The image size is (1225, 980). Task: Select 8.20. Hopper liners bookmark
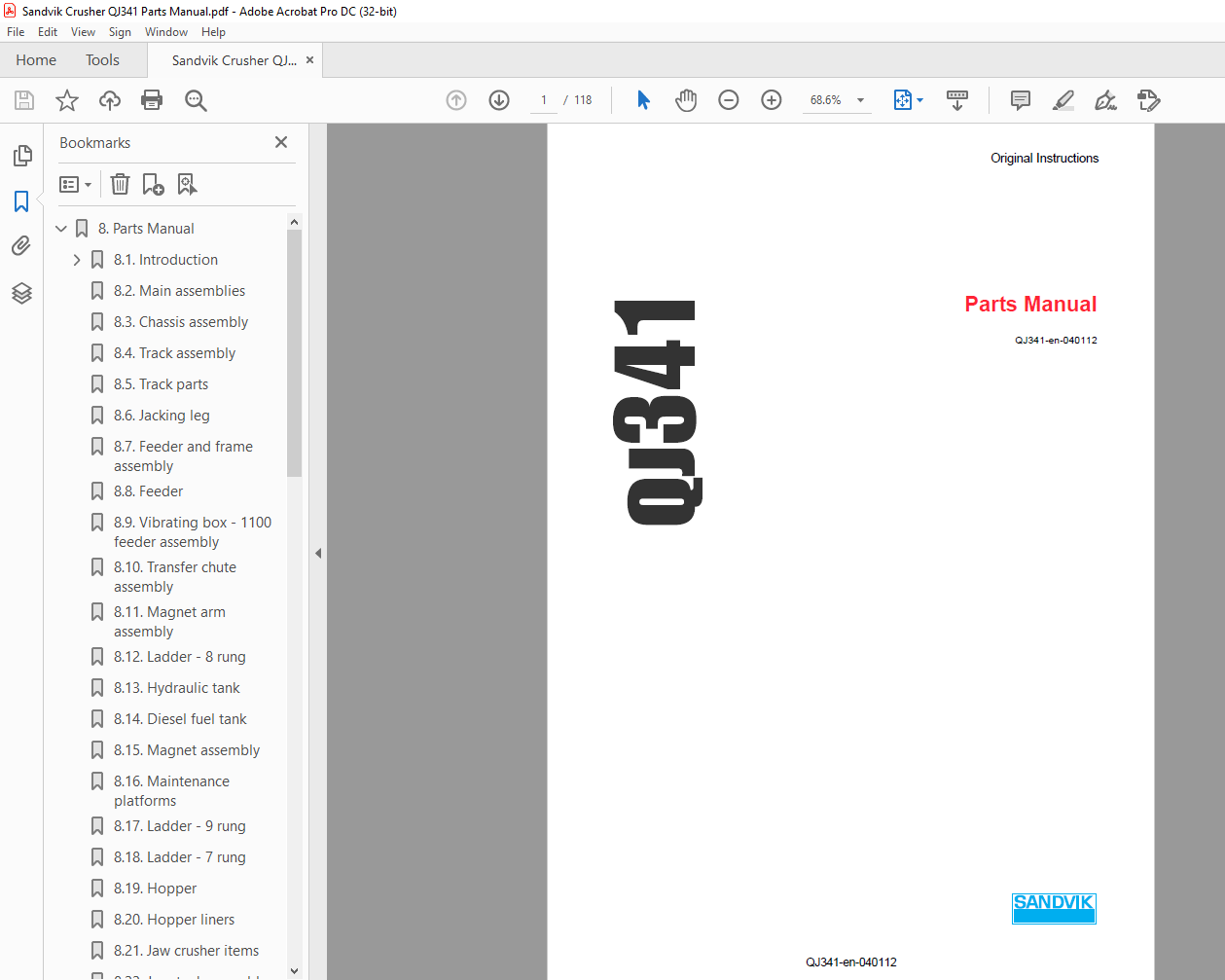[x=174, y=920]
